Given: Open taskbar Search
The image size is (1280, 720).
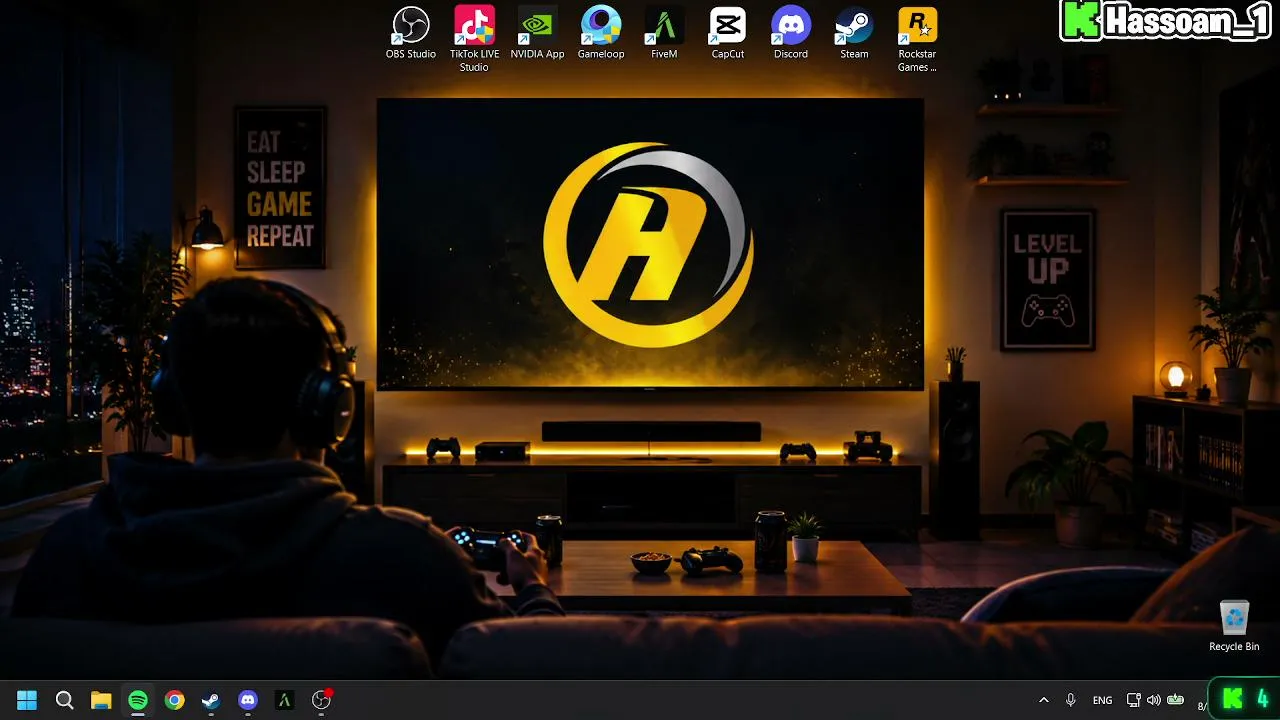Looking at the screenshot, I should tap(64, 700).
